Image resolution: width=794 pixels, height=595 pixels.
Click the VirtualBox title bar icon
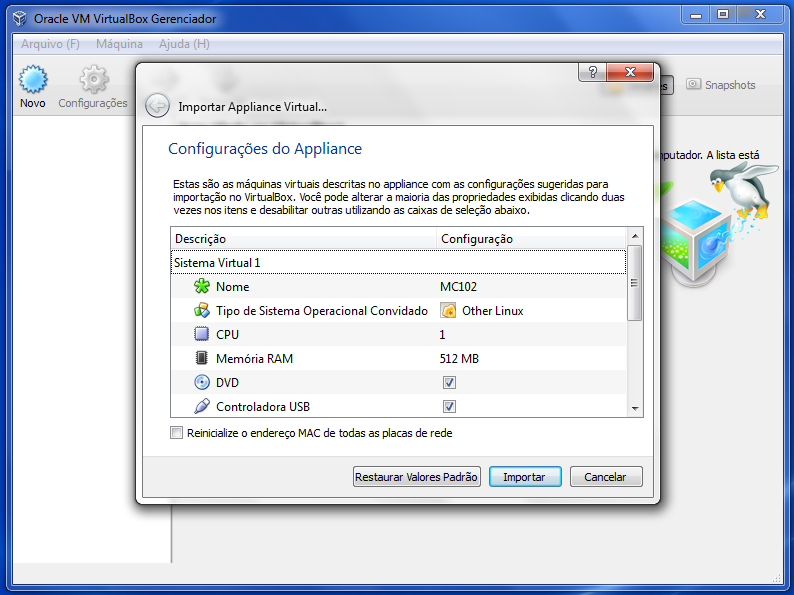pyautogui.click(x=20, y=19)
